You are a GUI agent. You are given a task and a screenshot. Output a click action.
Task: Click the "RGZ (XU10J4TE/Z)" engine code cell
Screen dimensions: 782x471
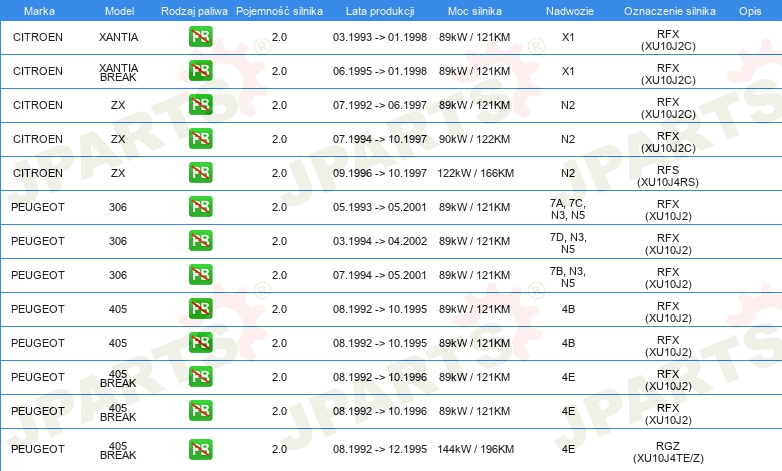point(668,452)
